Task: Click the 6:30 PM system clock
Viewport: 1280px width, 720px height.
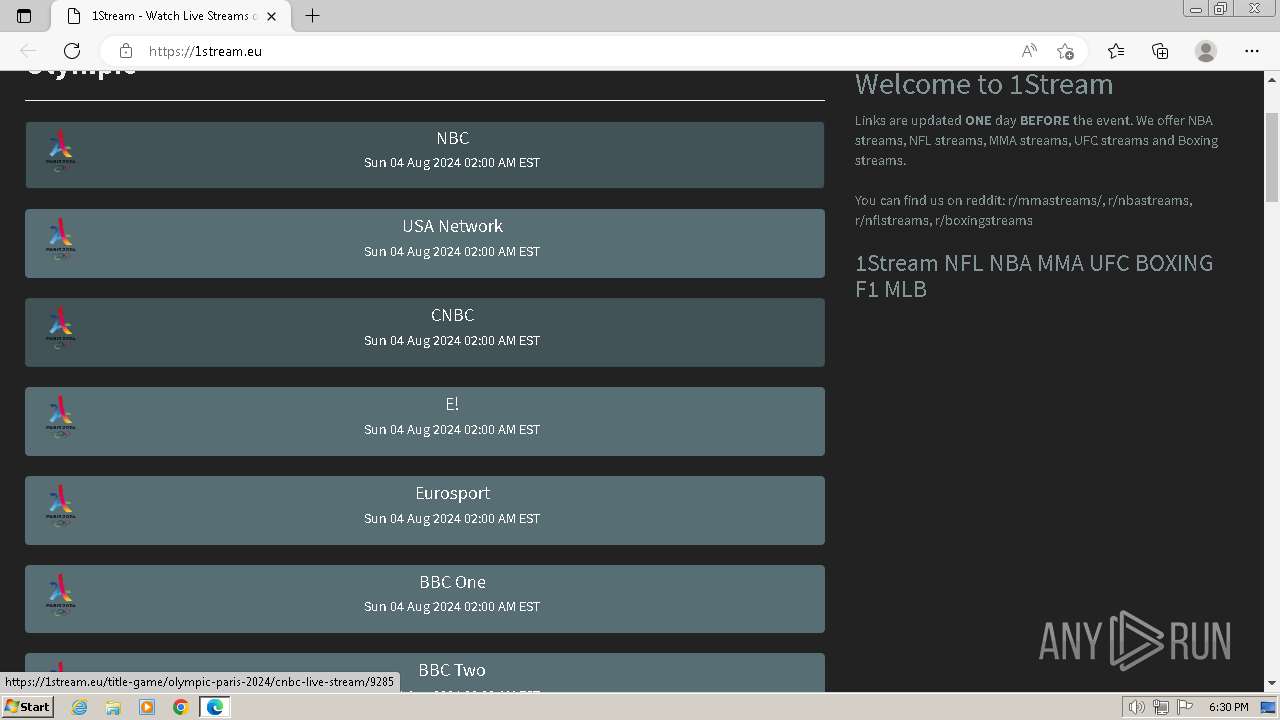Action: (1228, 707)
